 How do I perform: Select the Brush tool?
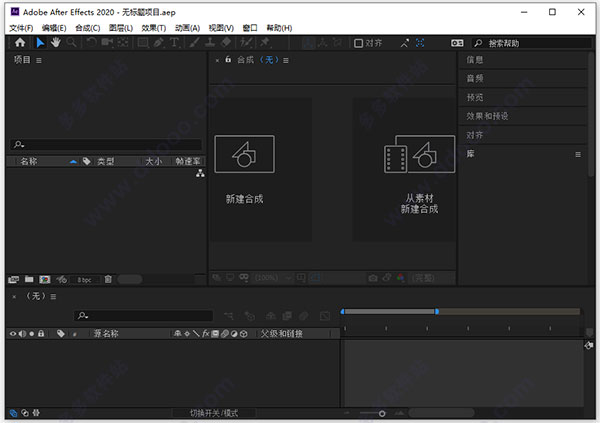pos(194,42)
